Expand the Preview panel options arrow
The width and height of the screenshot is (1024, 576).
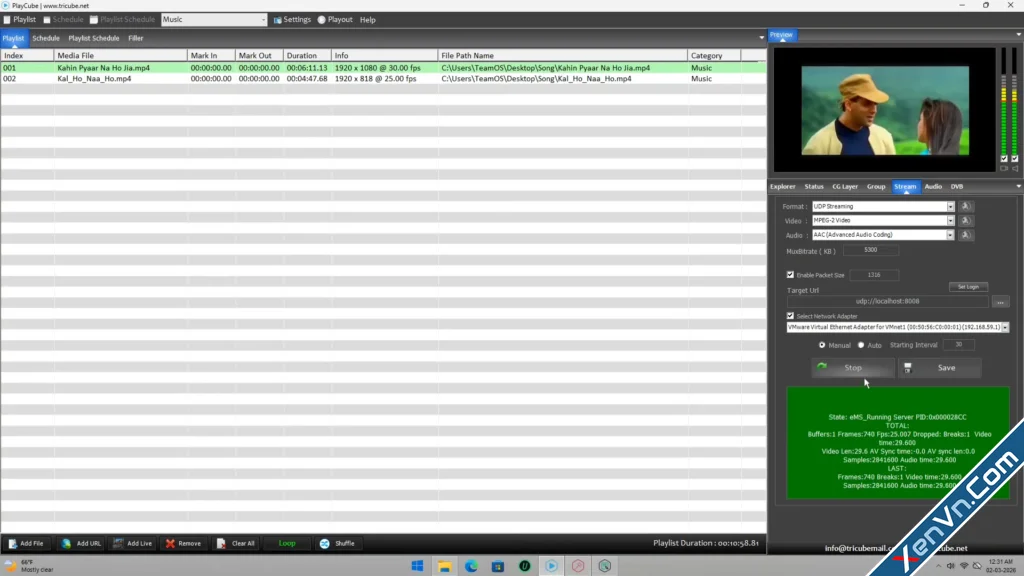click(1019, 35)
